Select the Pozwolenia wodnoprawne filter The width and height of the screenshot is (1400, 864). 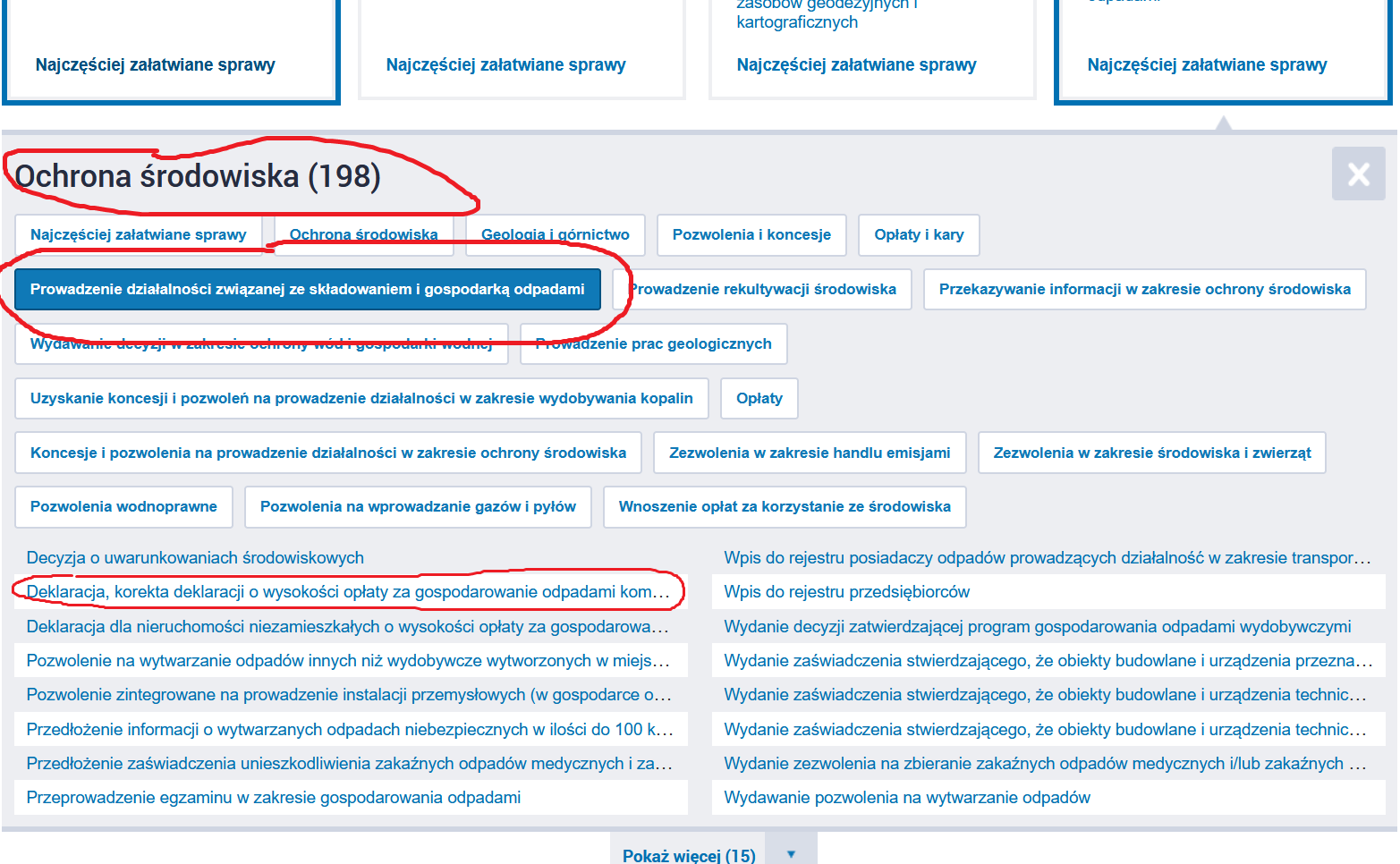(123, 507)
